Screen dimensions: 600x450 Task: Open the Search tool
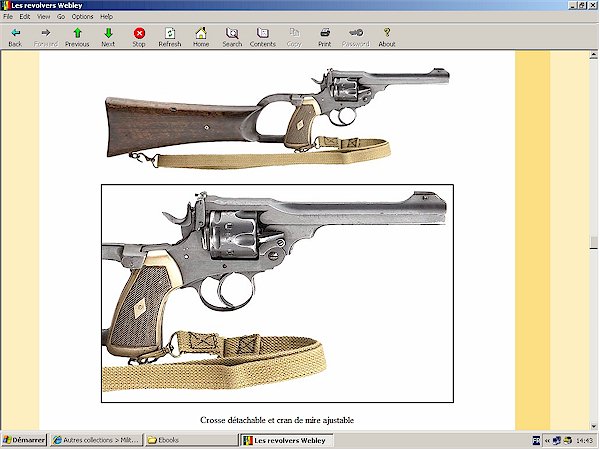coord(232,33)
